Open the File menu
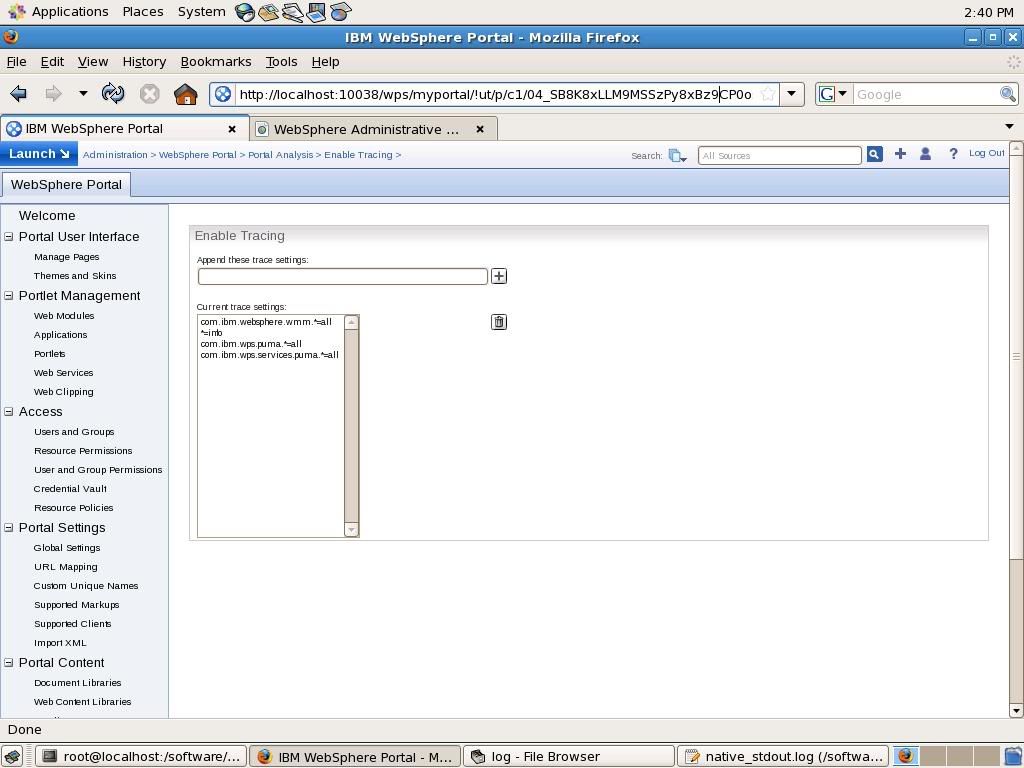This screenshot has width=1024, height=768. 16,61
